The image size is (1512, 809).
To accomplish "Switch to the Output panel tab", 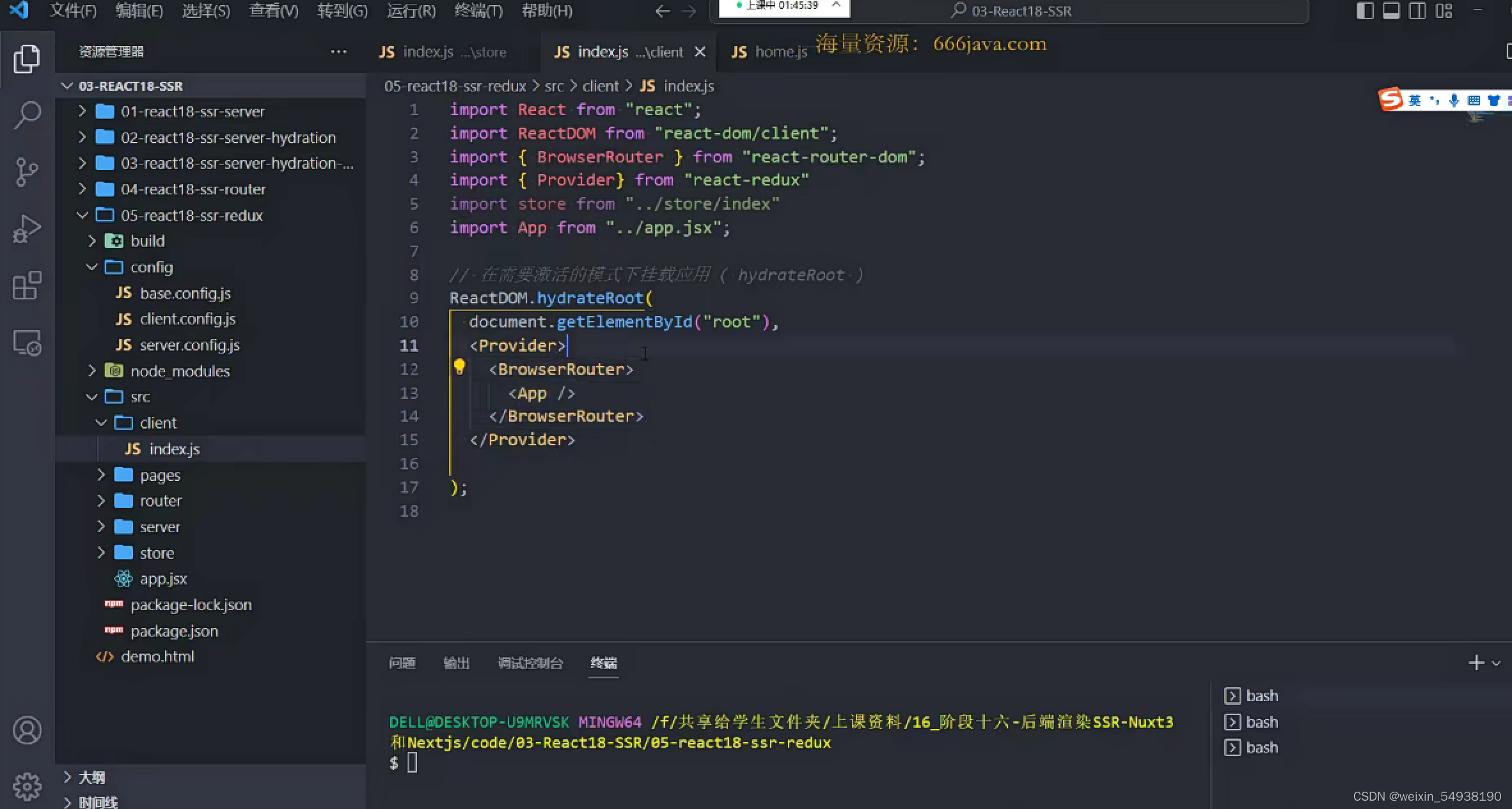I will tap(457, 663).
